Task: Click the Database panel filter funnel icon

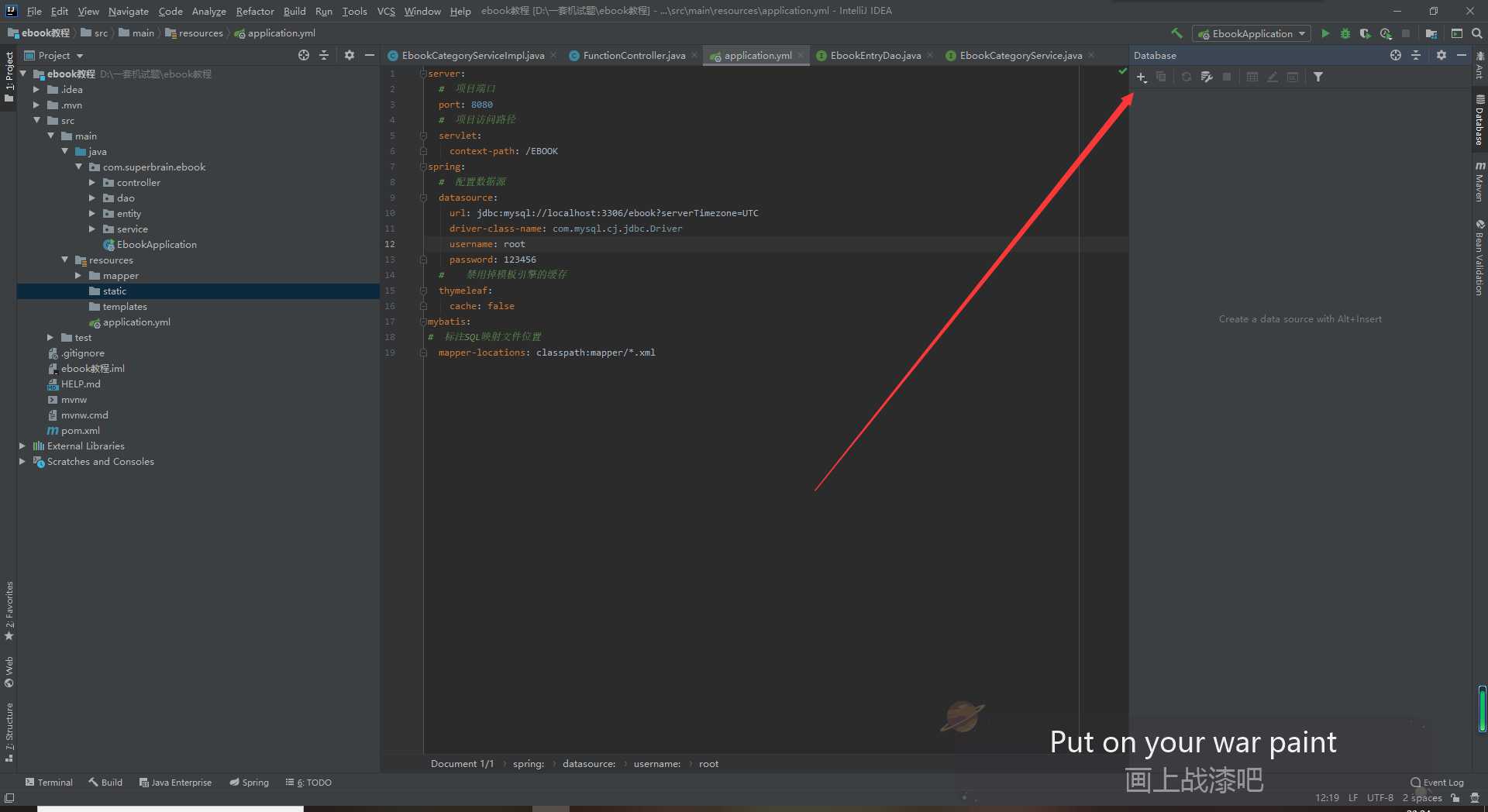Action: (x=1318, y=77)
